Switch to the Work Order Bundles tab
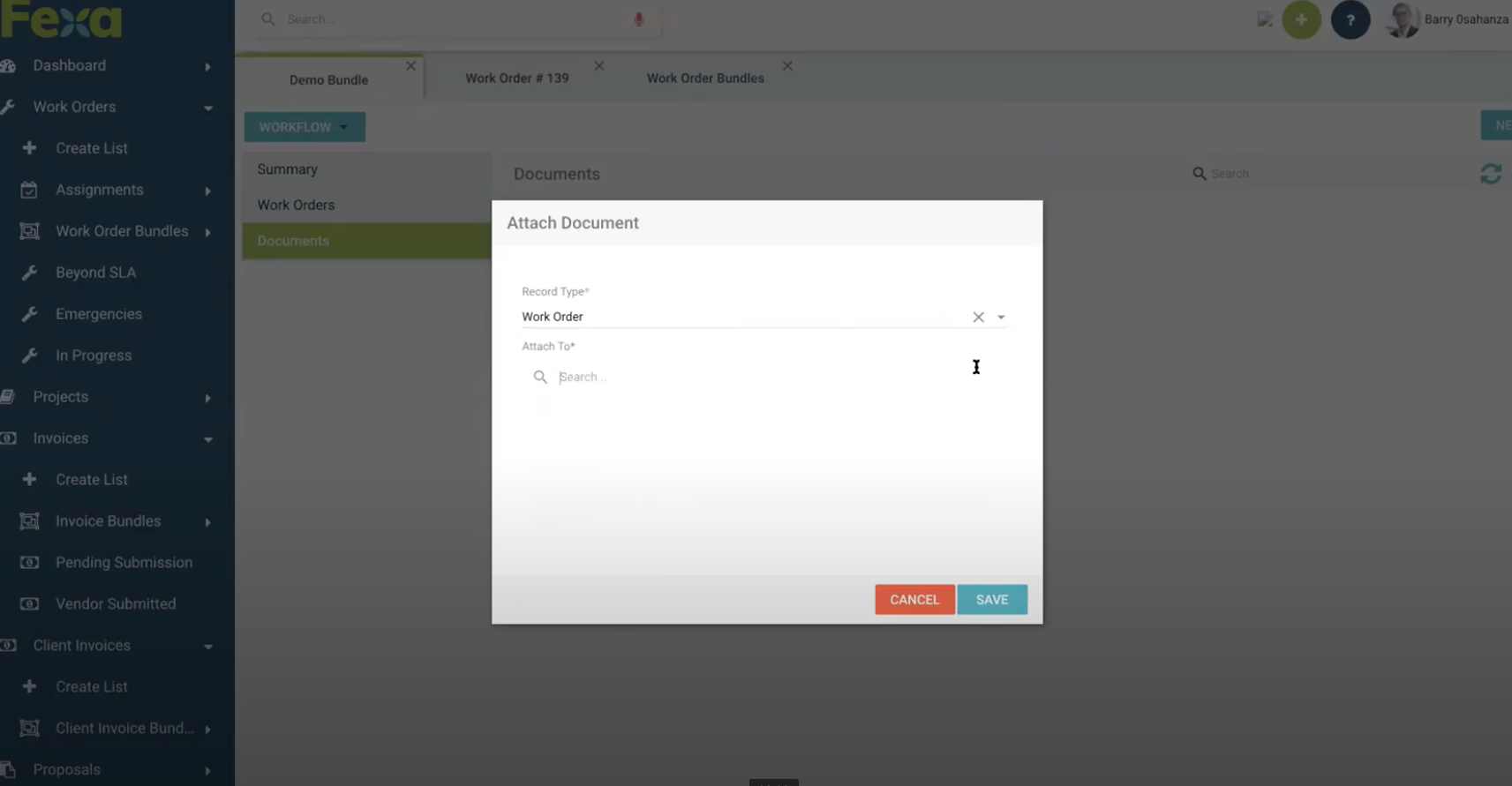This screenshot has width=1512, height=786. pos(704,79)
